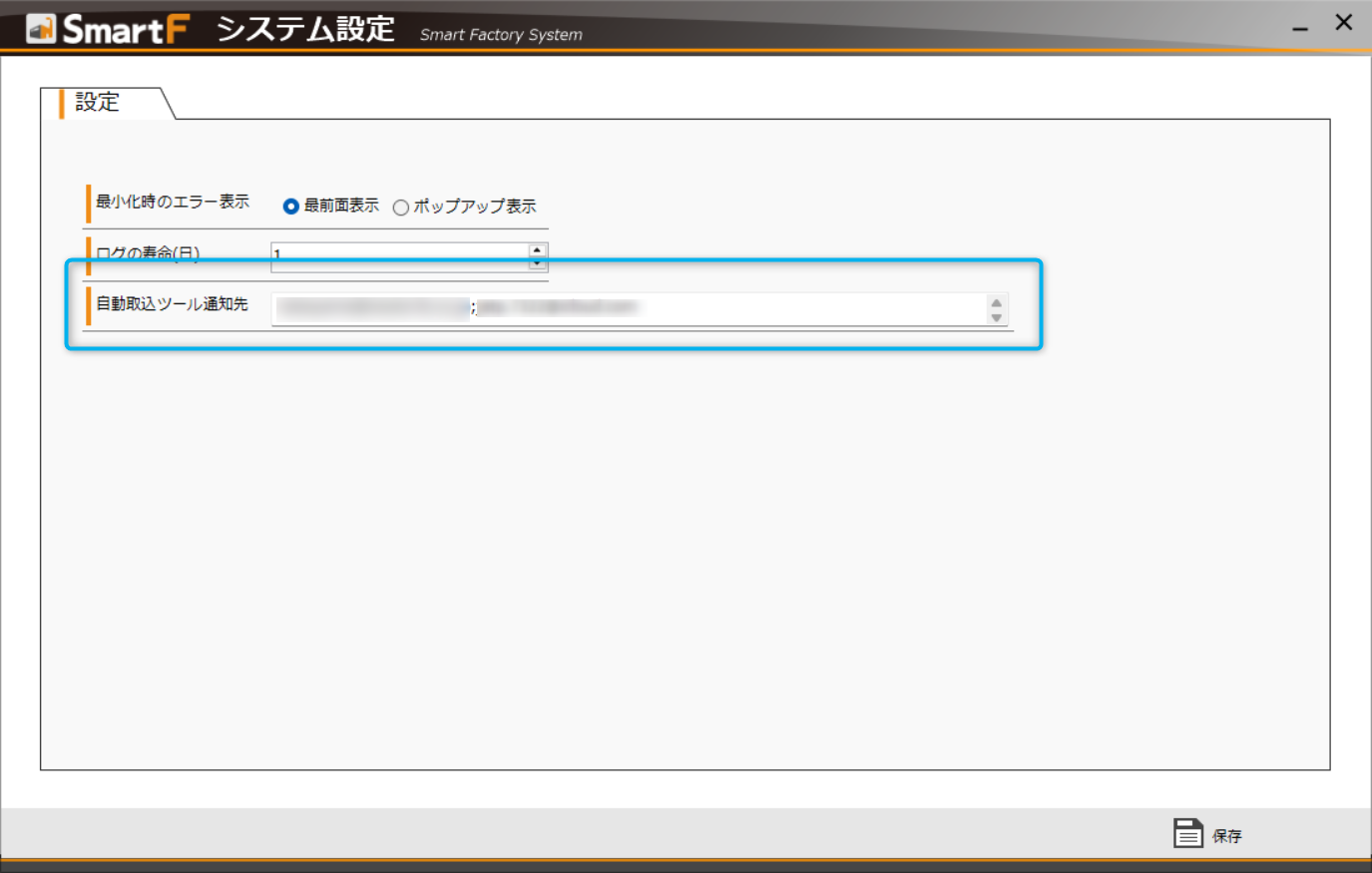Click the ログの寿命(日) label

(148, 252)
